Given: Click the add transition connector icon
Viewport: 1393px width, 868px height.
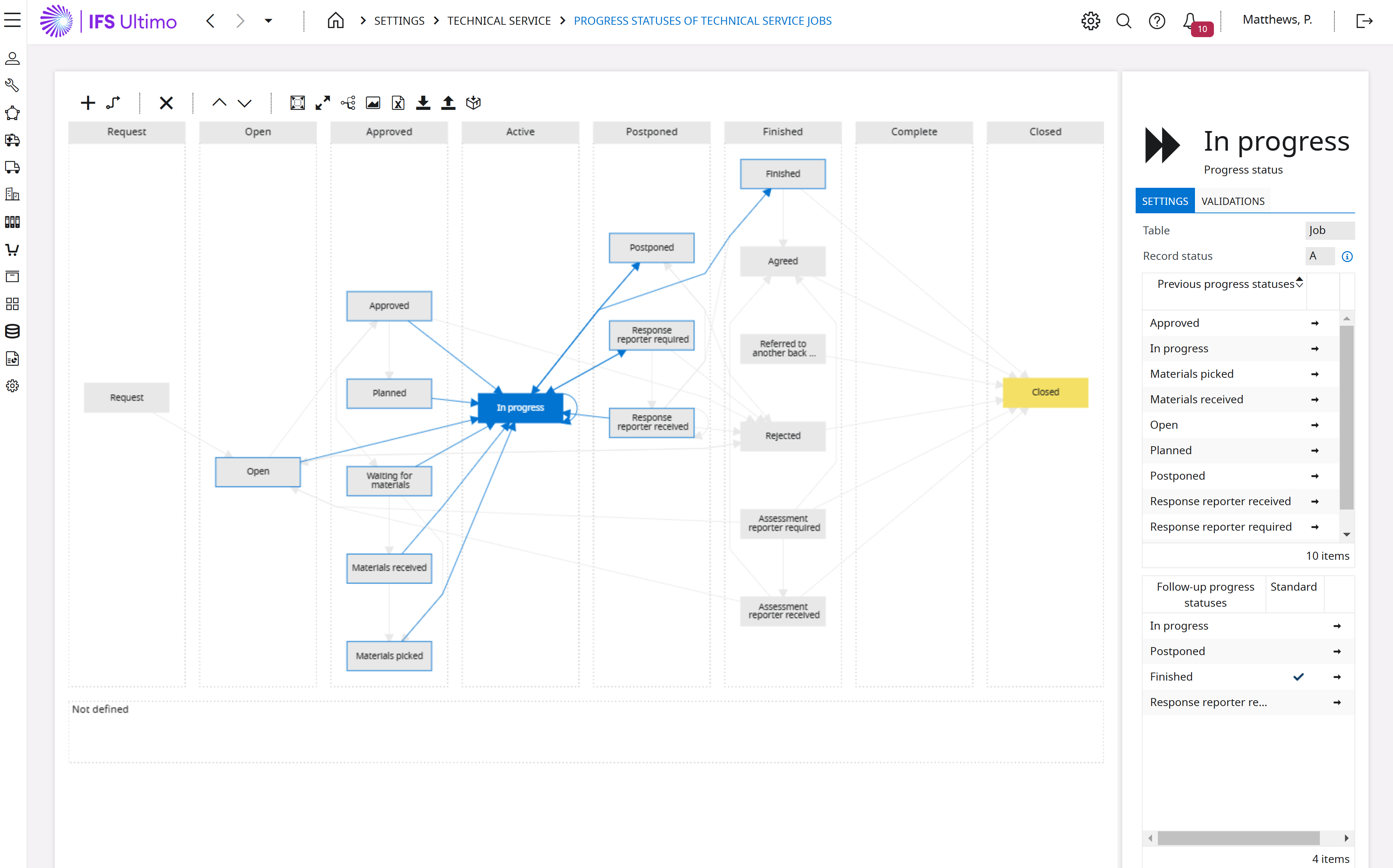Looking at the screenshot, I should pyautogui.click(x=113, y=103).
